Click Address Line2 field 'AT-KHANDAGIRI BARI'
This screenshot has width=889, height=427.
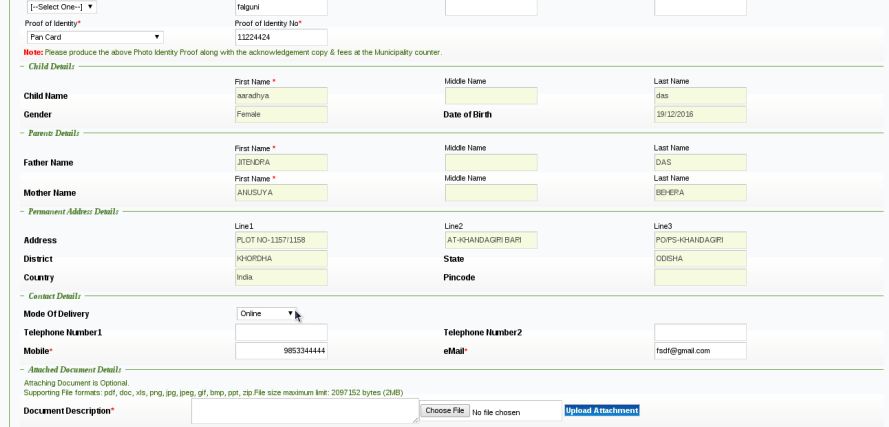pyautogui.click(x=491, y=240)
